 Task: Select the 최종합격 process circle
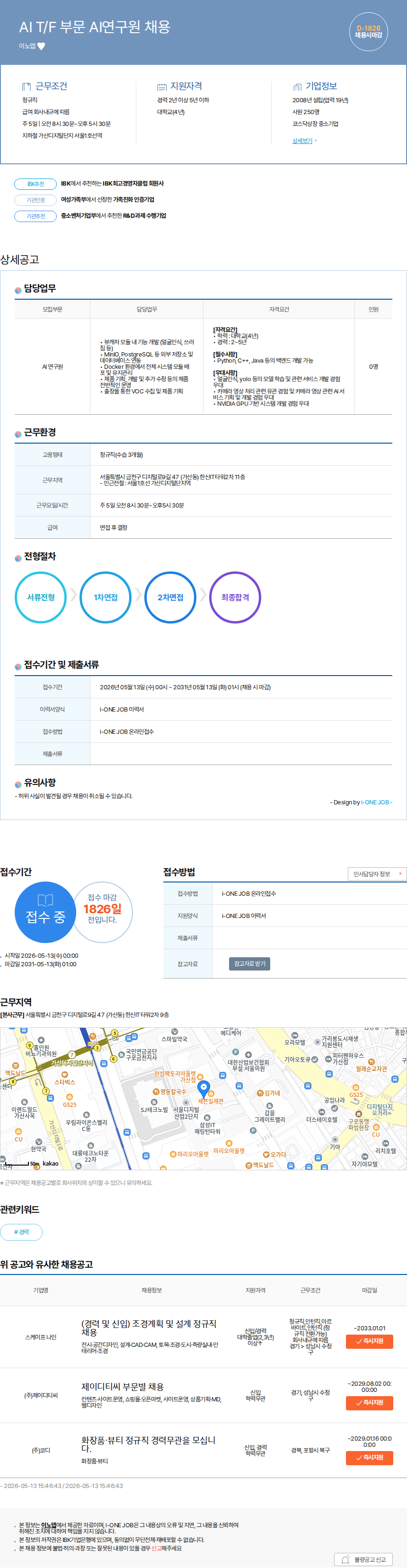pos(235,597)
